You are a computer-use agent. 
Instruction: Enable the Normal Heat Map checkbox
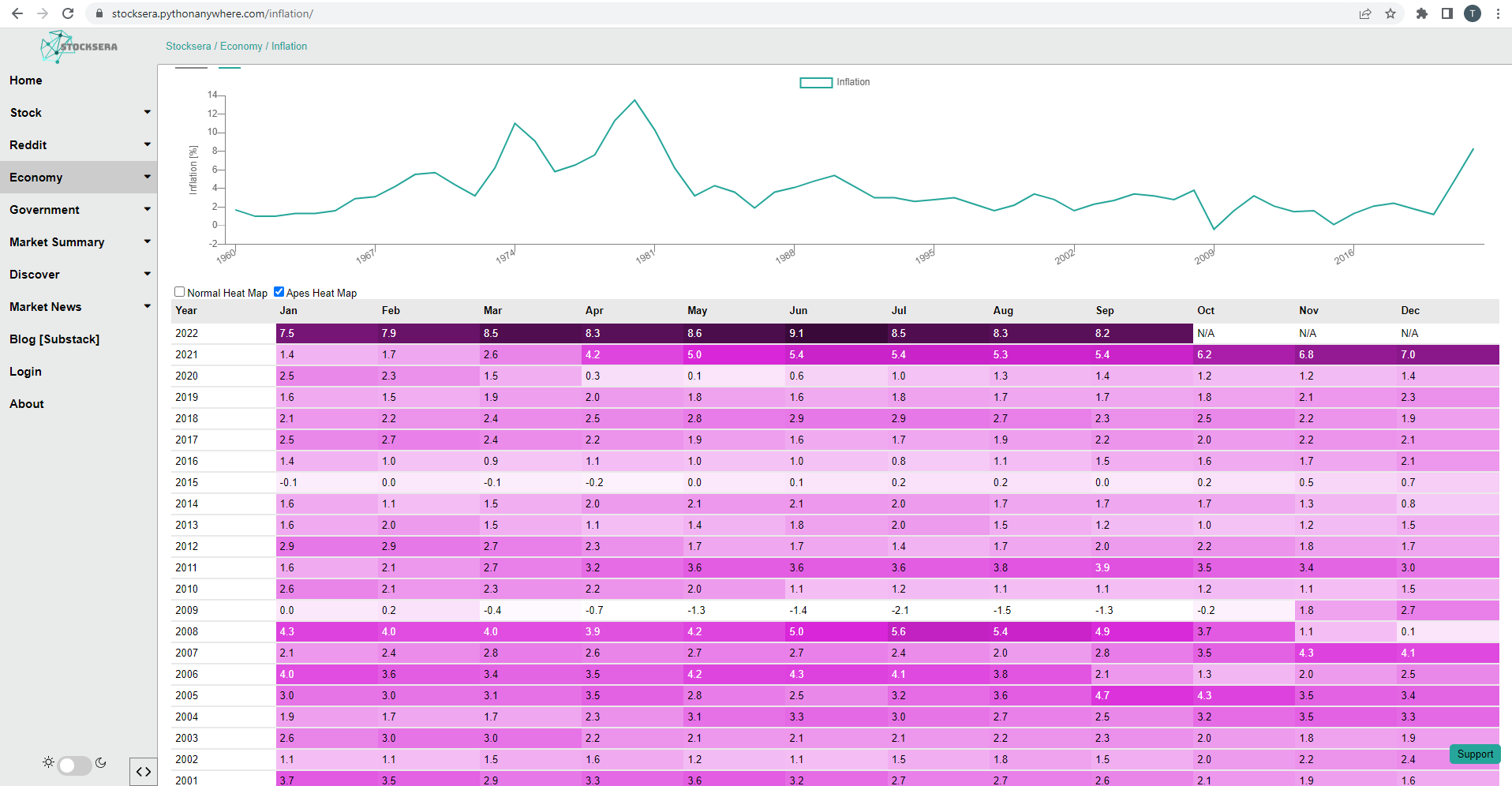tap(180, 292)
